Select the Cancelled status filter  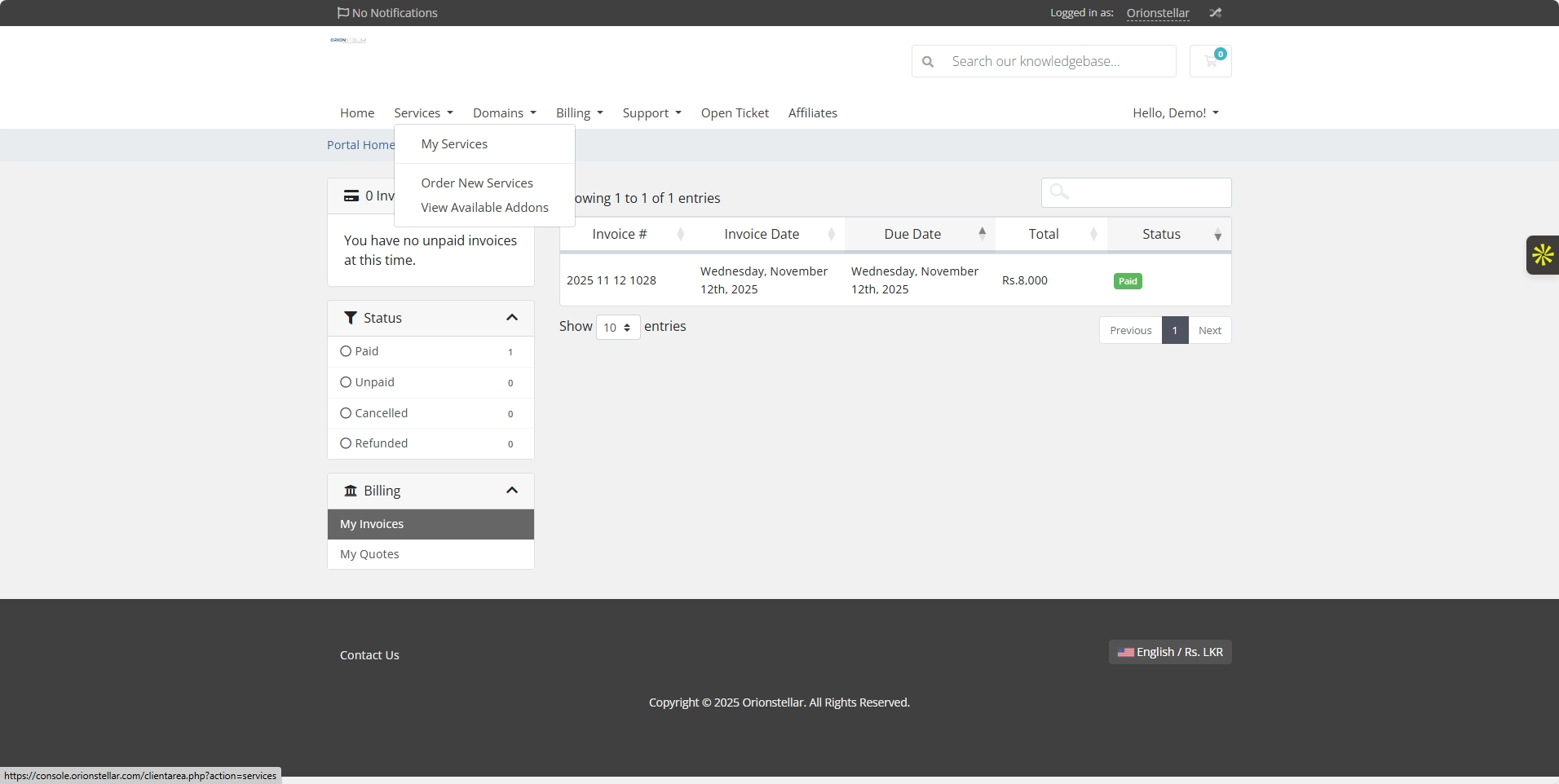point(346,413)
